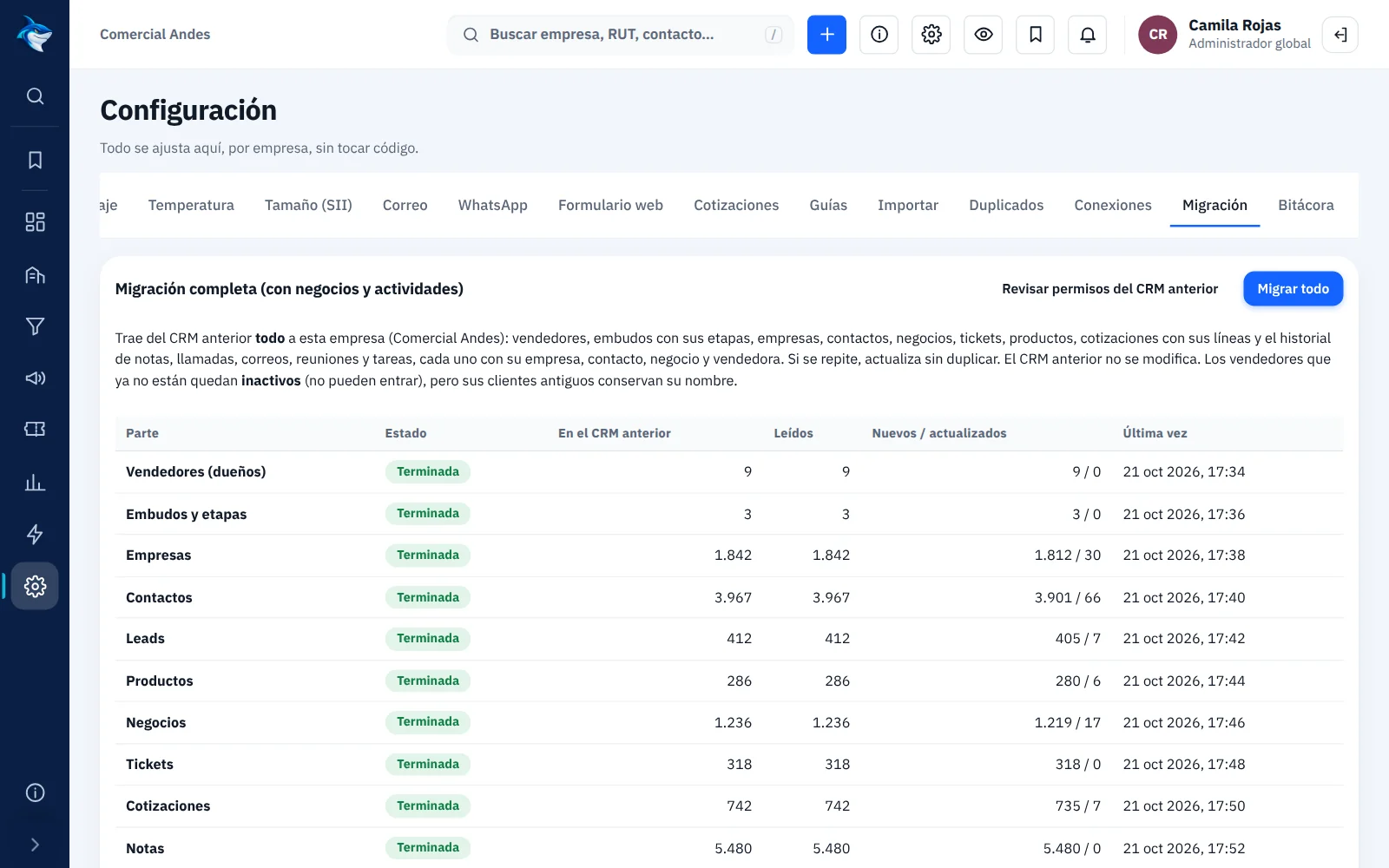This screenshot has height=868, width=1389.
Task: Toggle the eye view icon in top bar
Action: tap(984, 35)
